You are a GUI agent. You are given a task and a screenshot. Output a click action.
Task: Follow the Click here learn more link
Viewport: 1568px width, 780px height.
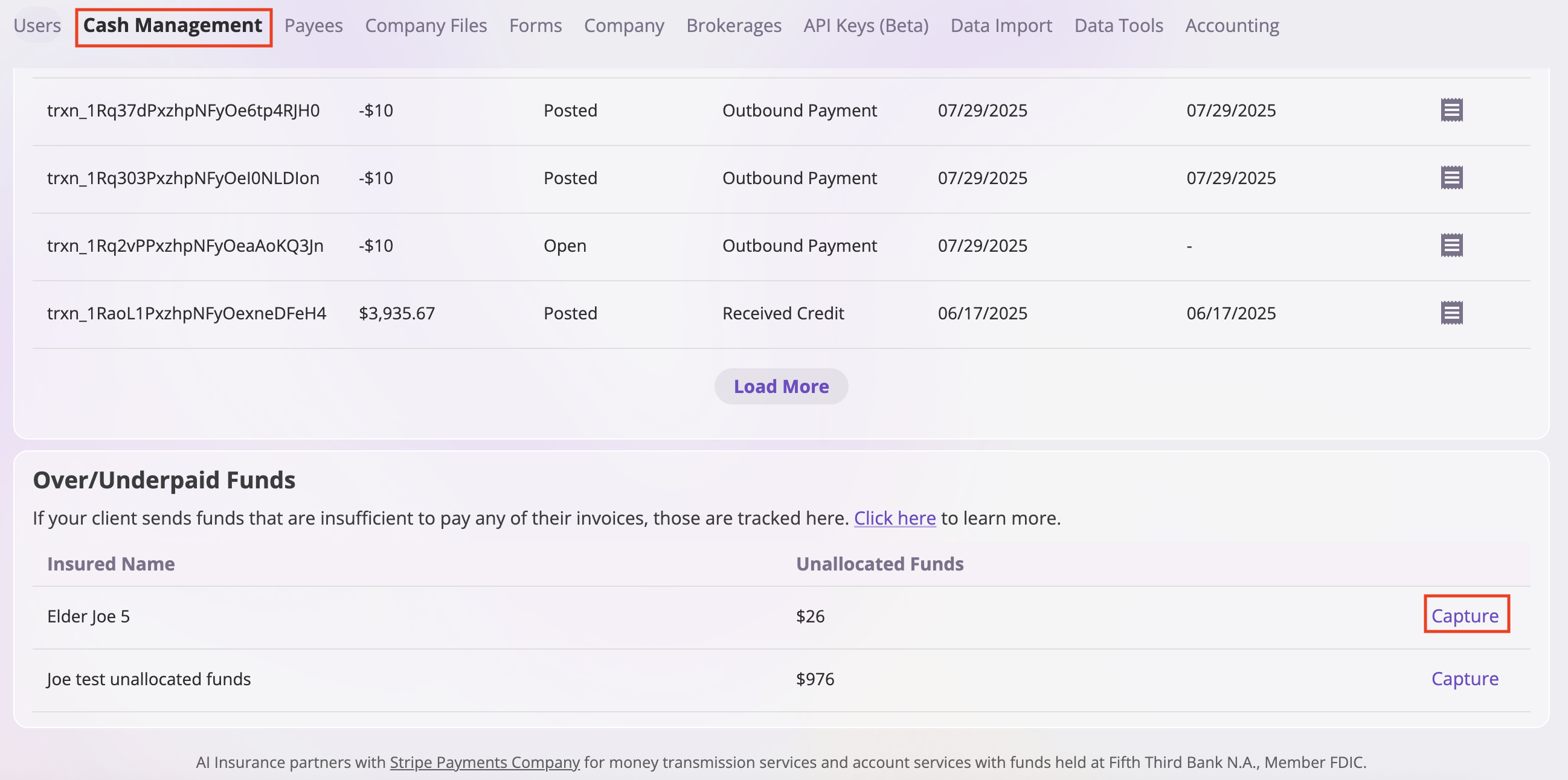coord(894,518)
